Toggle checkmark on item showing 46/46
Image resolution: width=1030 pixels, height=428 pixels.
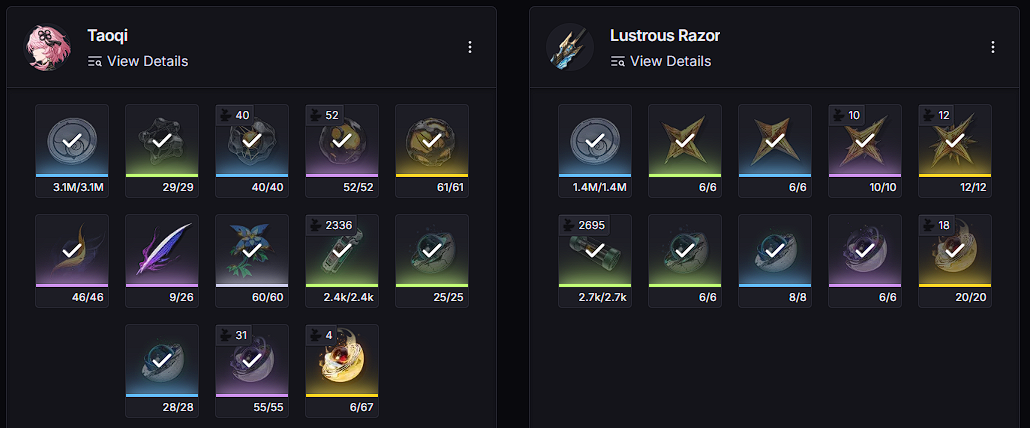point(72,251)
